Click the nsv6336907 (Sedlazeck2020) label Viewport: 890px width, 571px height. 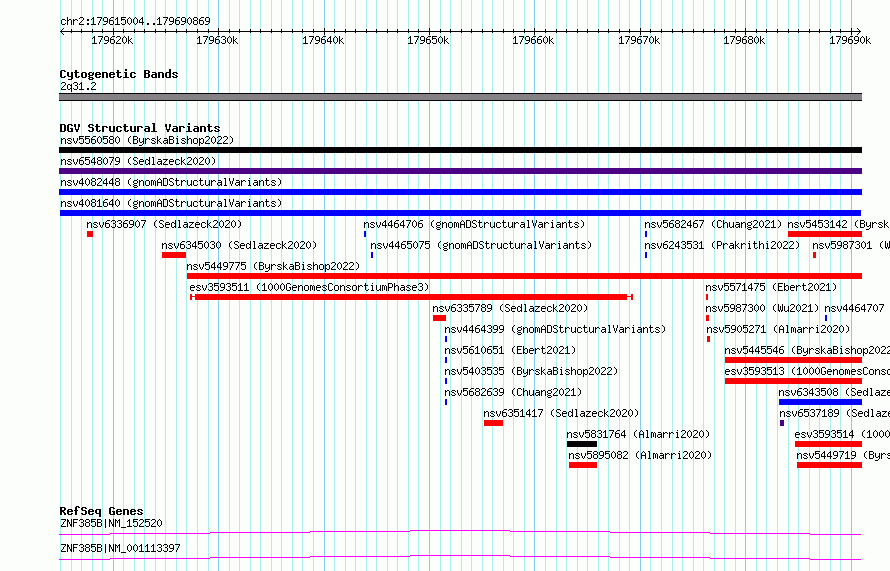click(164, 224)
